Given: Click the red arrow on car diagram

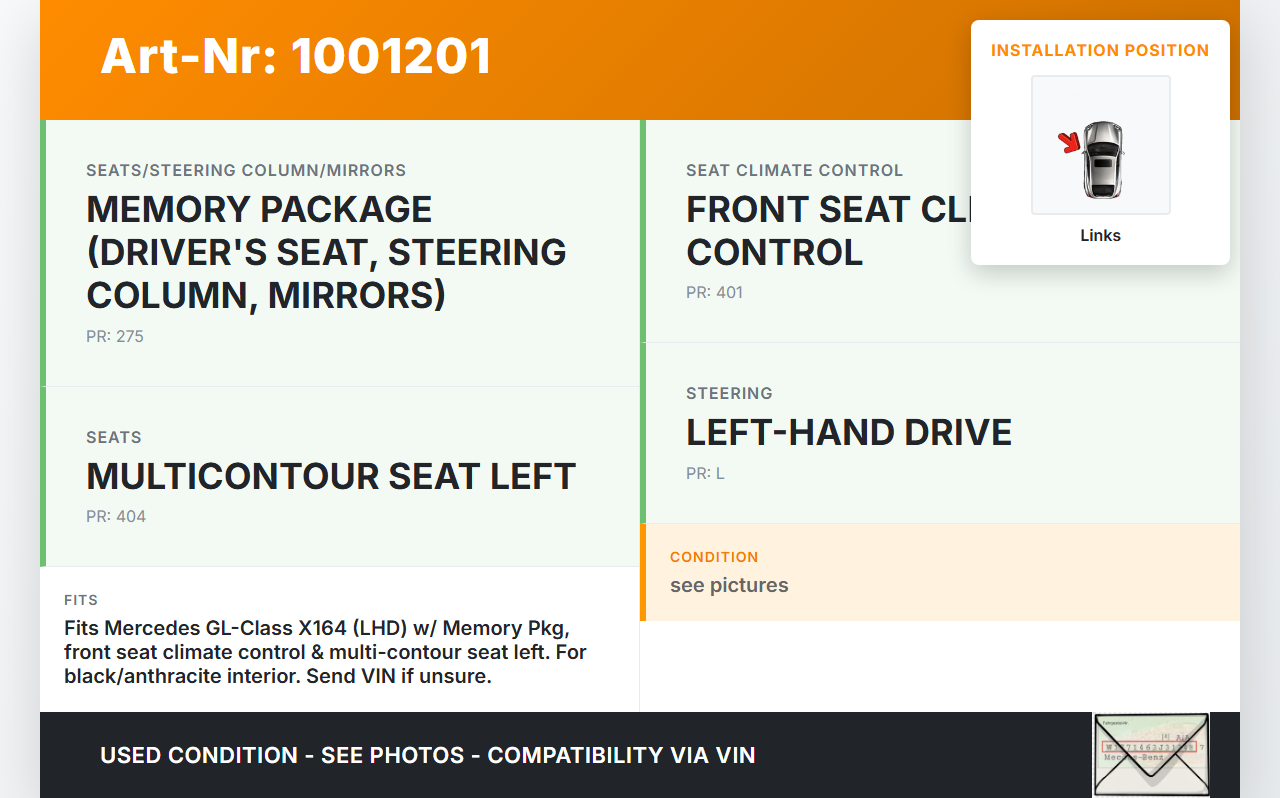Looking at the screenshot, I should tap(1070, 143).
